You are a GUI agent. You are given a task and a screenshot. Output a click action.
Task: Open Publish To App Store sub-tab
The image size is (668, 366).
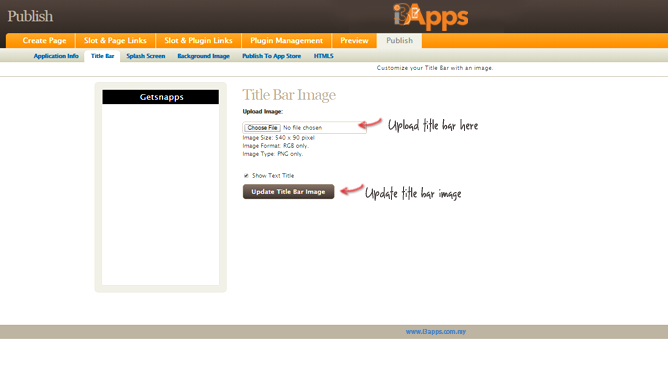tap(271, 56)
